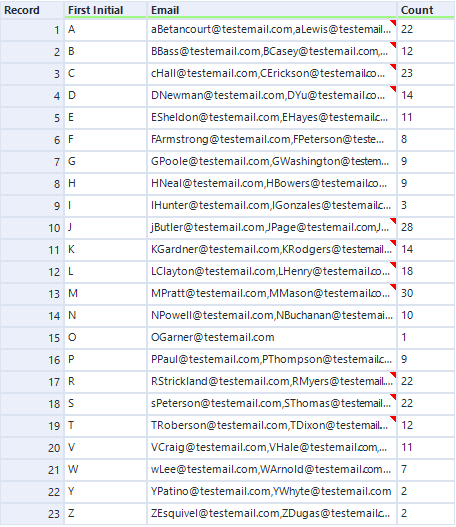Viewport: 456px width, 527px height.
Task: Select the NPowell@testemail.com email cell
Action: coord(272,316)
